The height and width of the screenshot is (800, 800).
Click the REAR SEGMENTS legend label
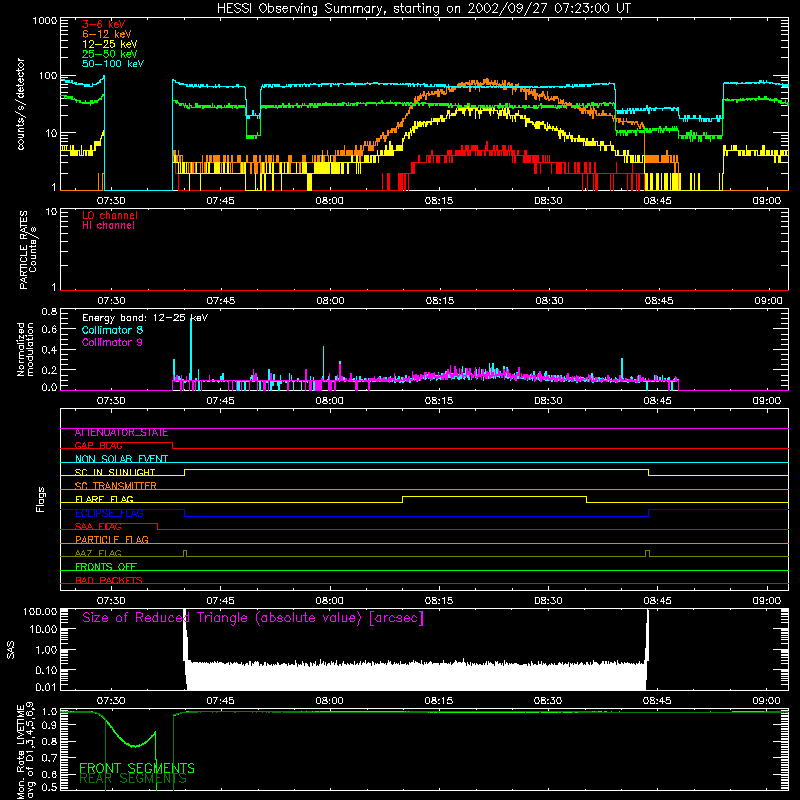[x=133, y=779]
